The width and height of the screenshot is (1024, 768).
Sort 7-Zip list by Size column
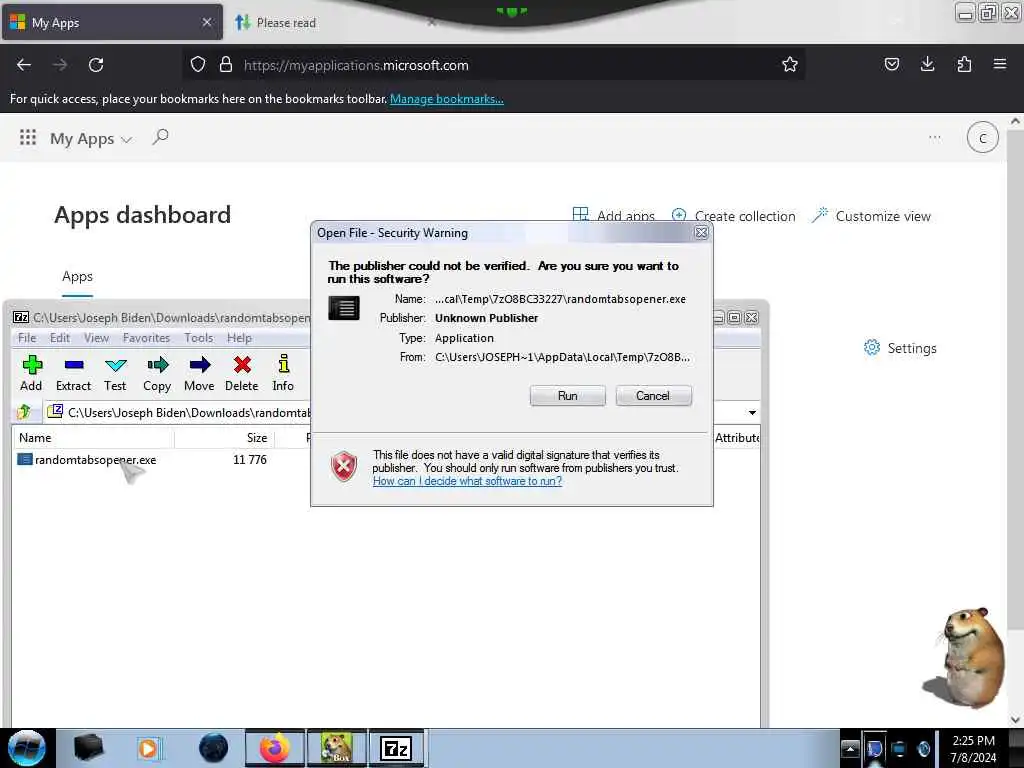click(225, 438)
